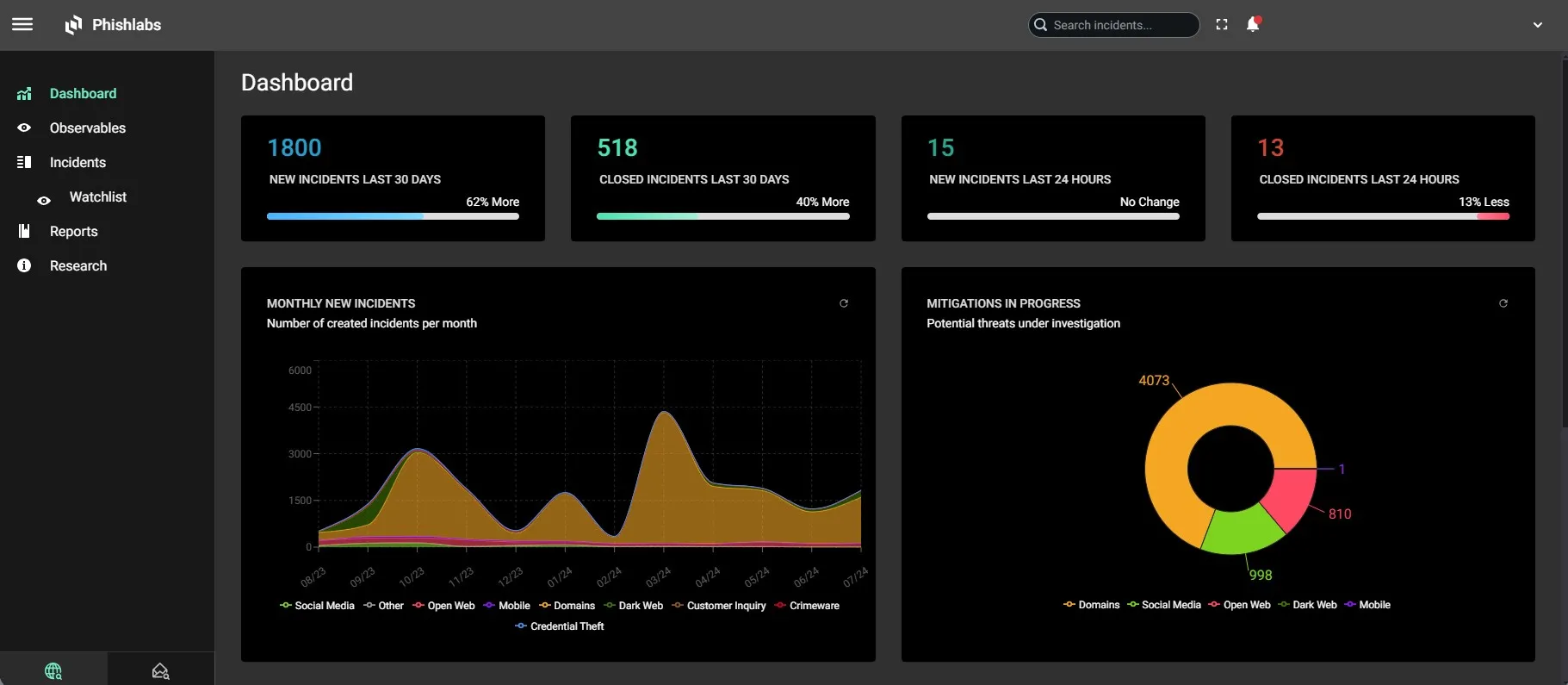1568x685 pixels.
Task: Expand the Incidents sidebar section
Action: point(77,163)
